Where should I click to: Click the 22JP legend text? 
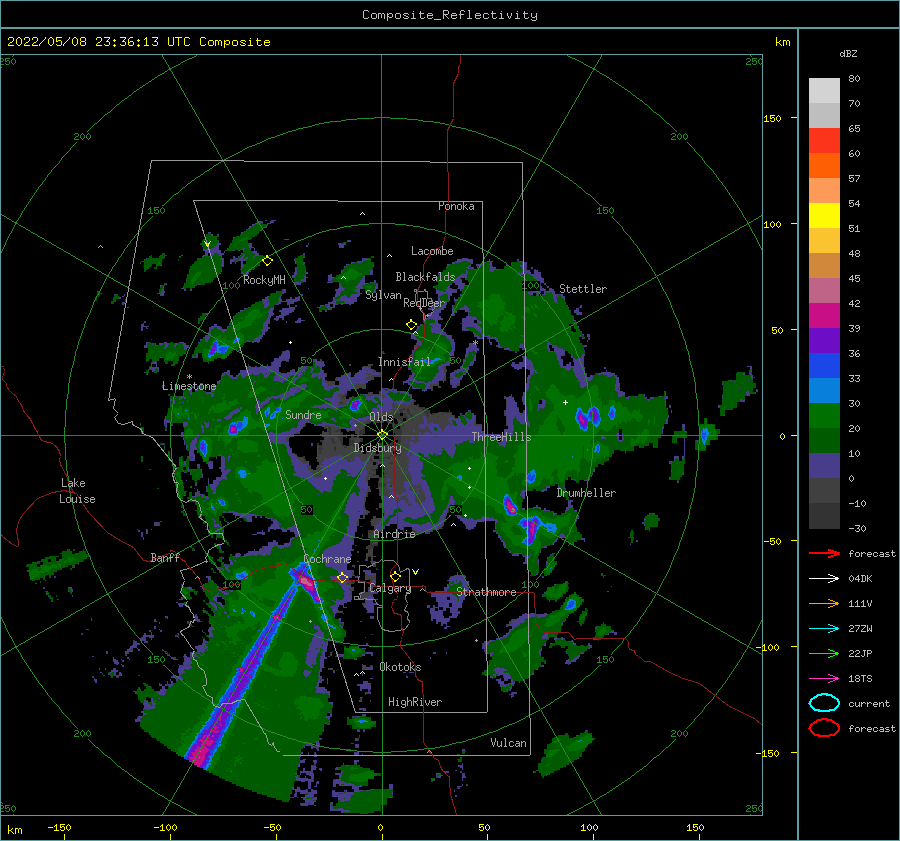tap(860, 653)
